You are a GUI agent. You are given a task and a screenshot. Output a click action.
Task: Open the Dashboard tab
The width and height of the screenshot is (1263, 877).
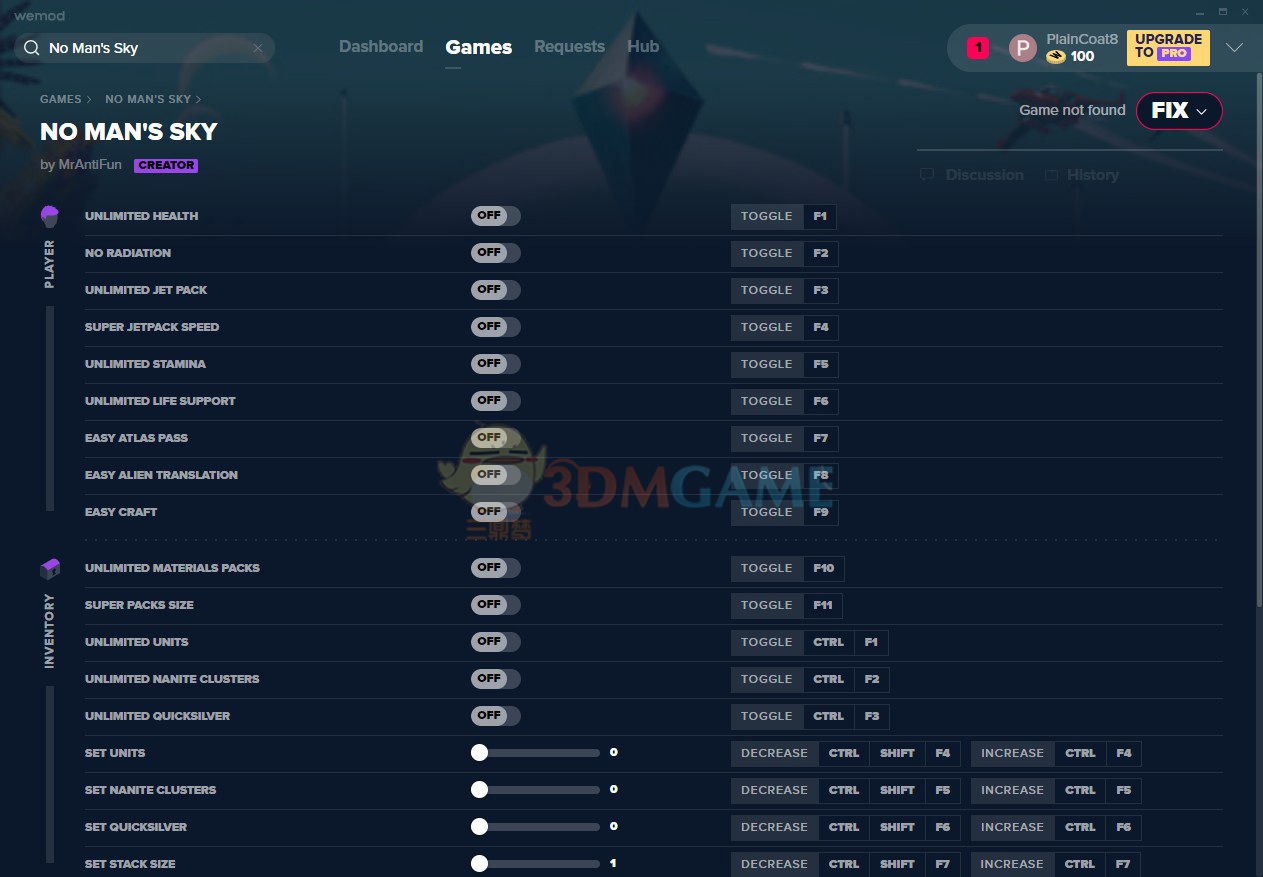[x=381, y=47]
